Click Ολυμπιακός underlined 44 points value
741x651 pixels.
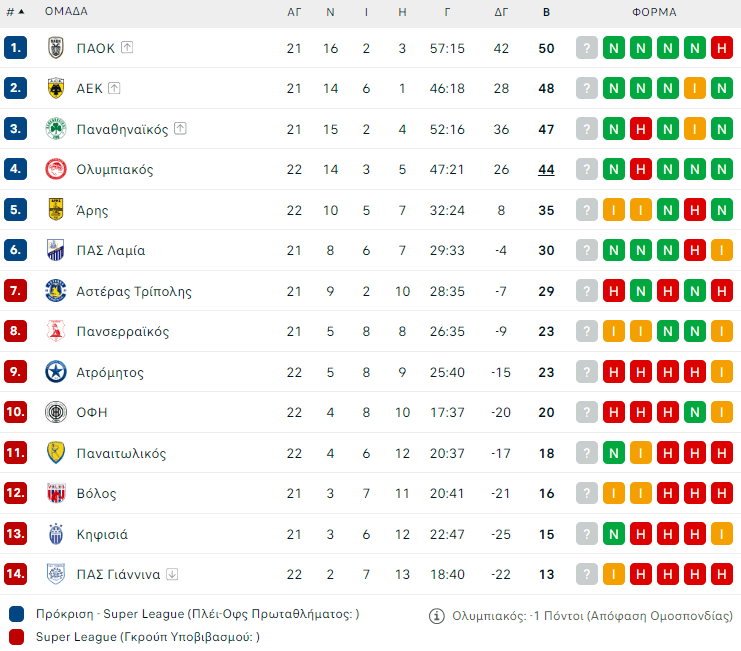pos(546,169)
